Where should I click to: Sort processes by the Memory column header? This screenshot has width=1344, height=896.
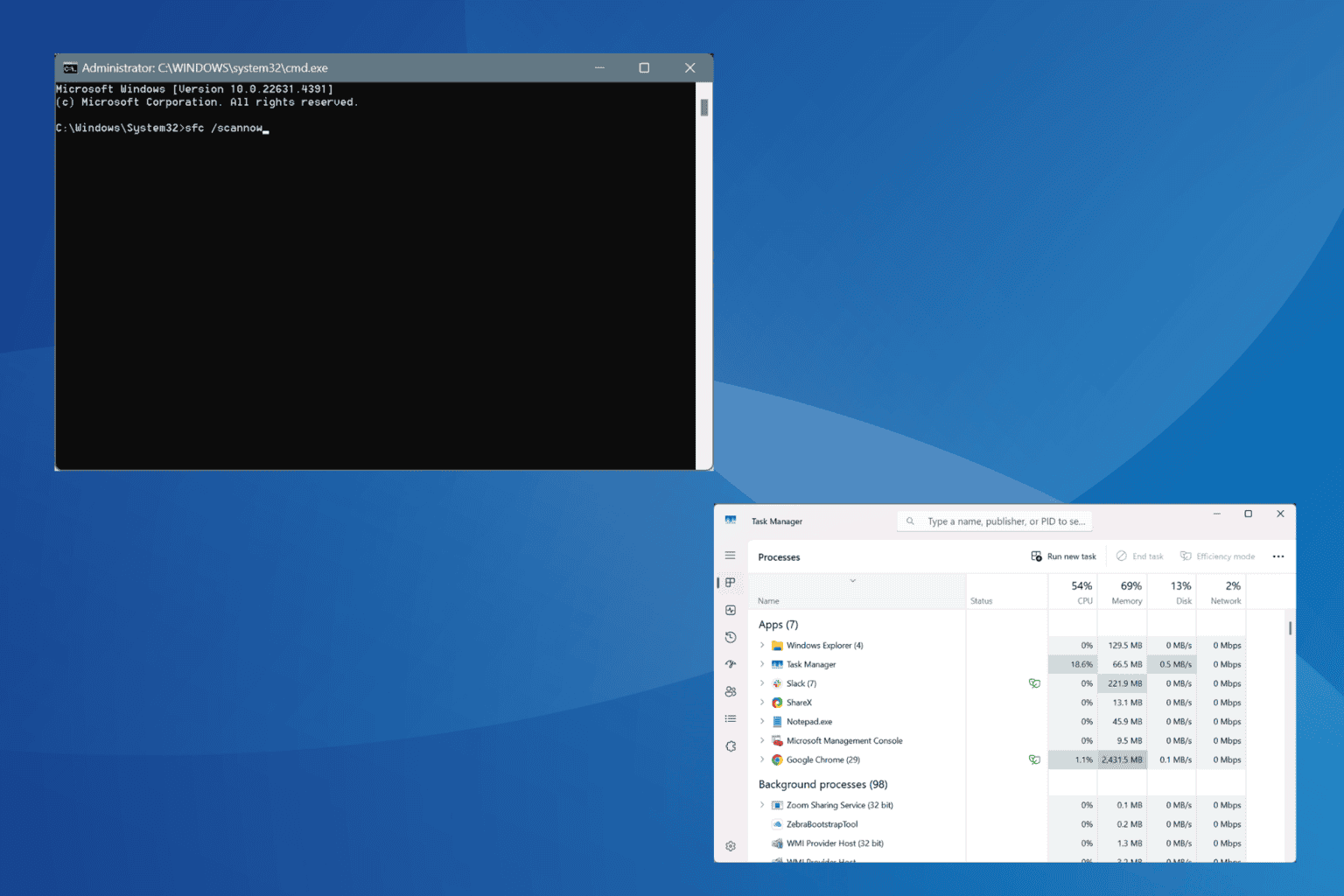pyautogui.click(x=1123, y=591)
